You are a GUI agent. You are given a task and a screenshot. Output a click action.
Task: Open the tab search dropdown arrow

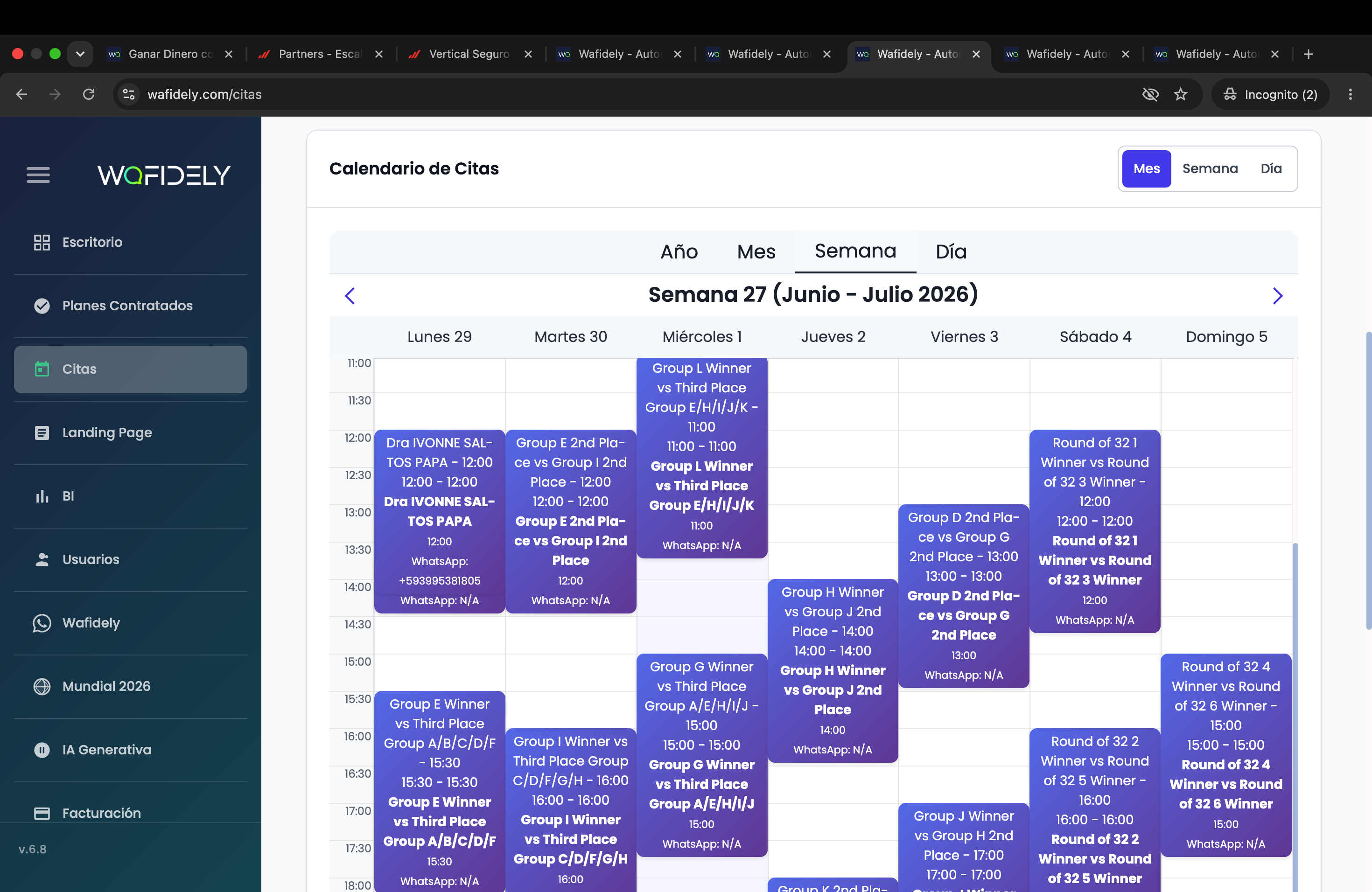pyautogui.click(x=80, y=54)
